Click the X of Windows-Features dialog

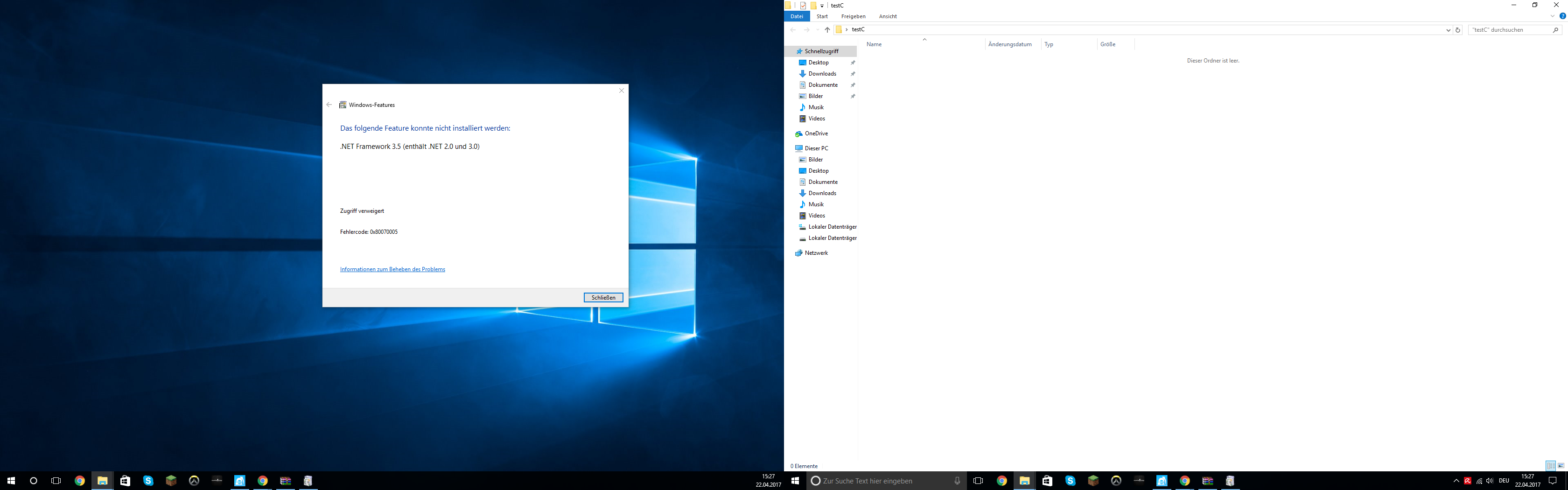(x=622, y=91)
